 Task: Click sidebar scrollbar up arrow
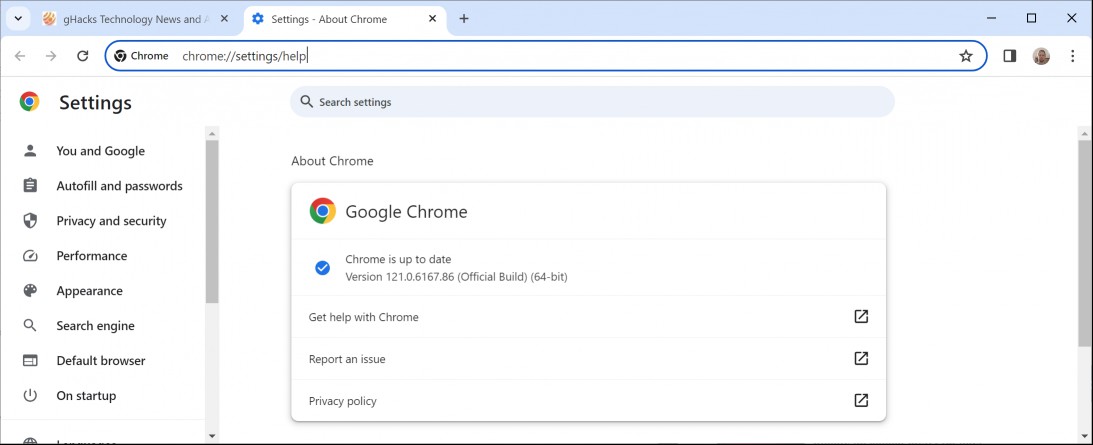213,132
